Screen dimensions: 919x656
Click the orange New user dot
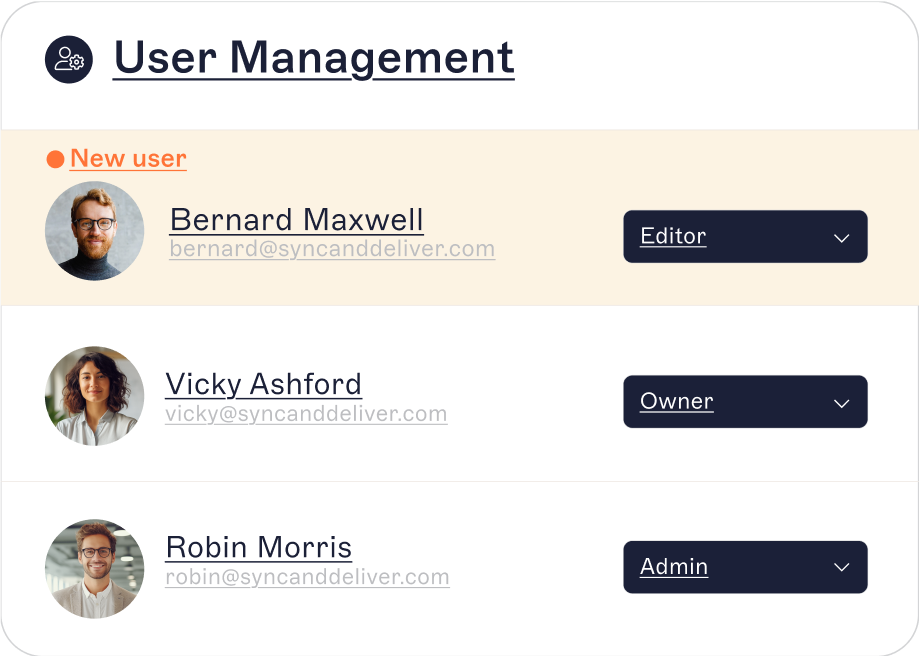click(56, 159)
